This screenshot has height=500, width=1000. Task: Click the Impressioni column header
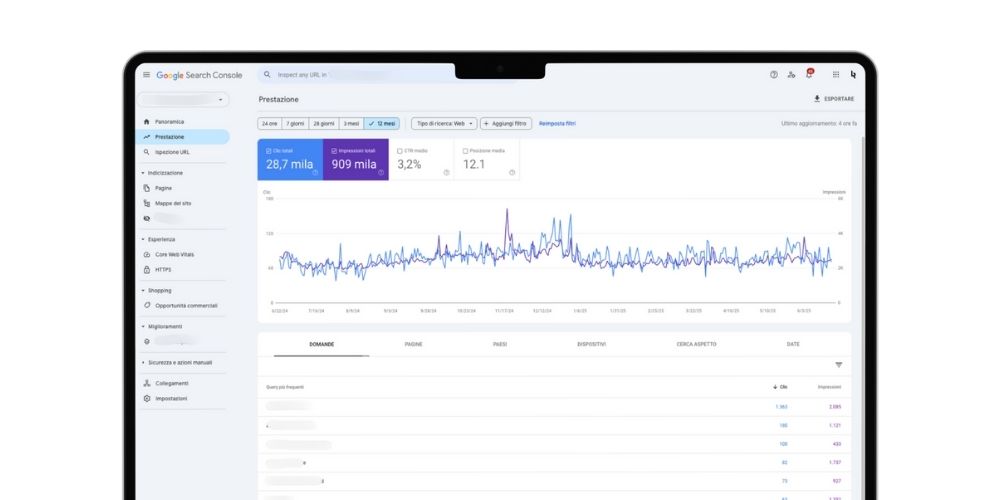coord(829,387)
